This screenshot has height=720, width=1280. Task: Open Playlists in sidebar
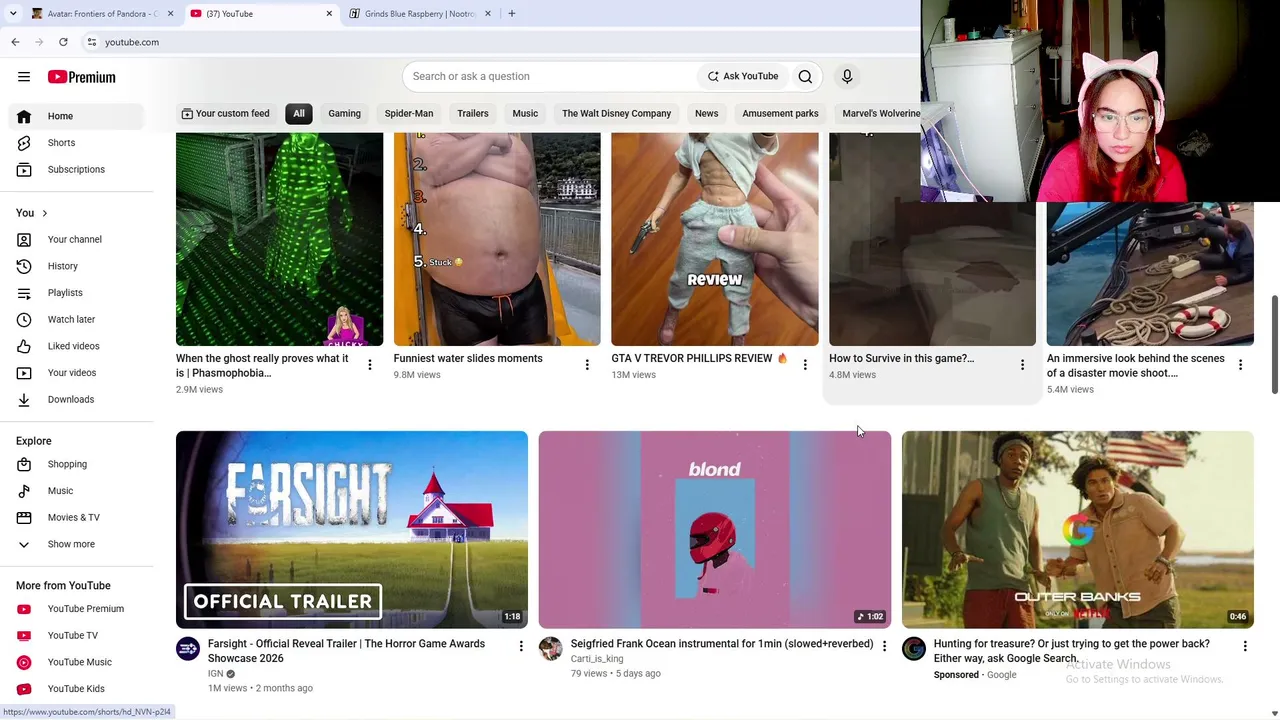(x=77, y=293)
